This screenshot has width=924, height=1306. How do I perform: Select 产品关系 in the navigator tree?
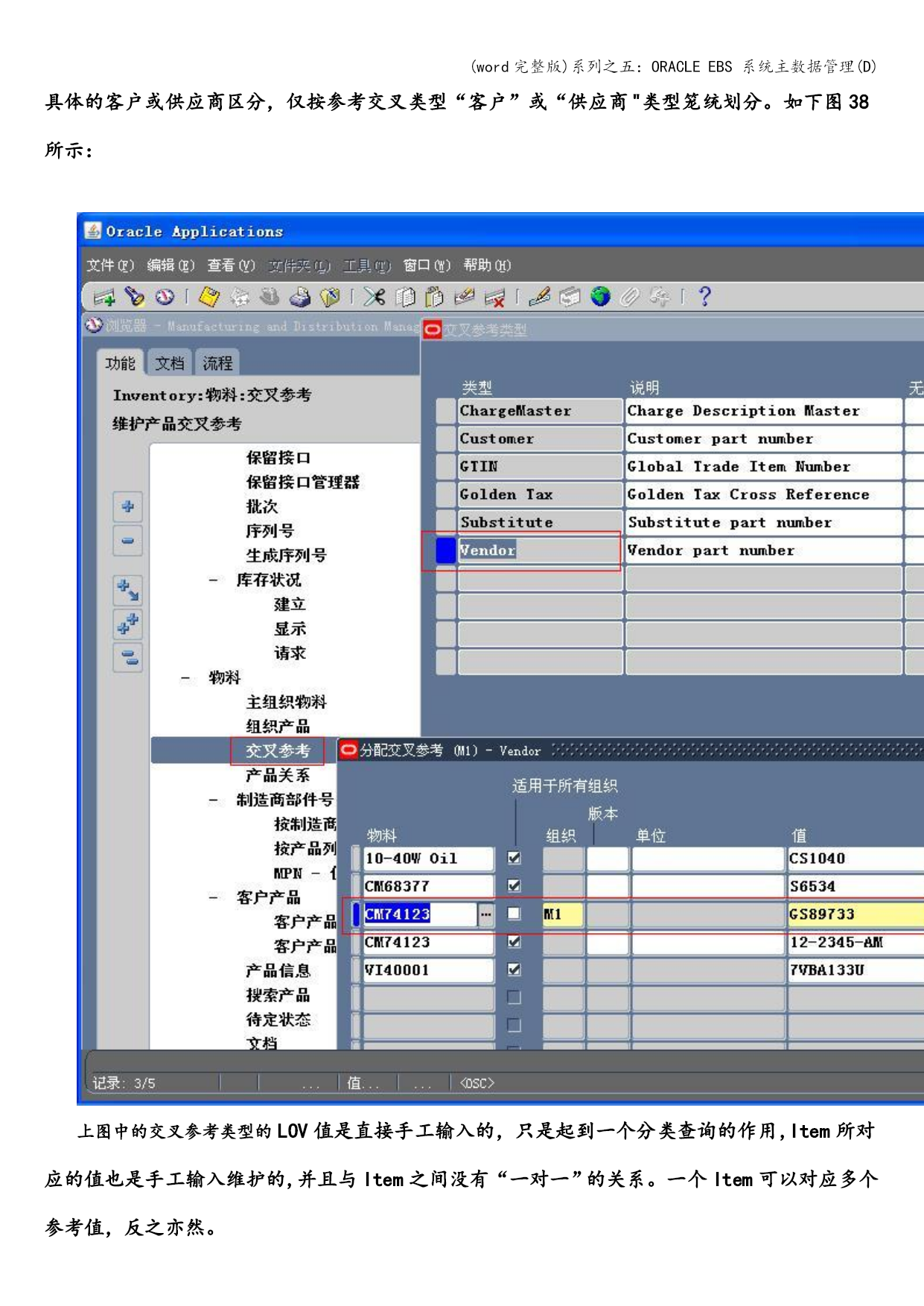278,775
